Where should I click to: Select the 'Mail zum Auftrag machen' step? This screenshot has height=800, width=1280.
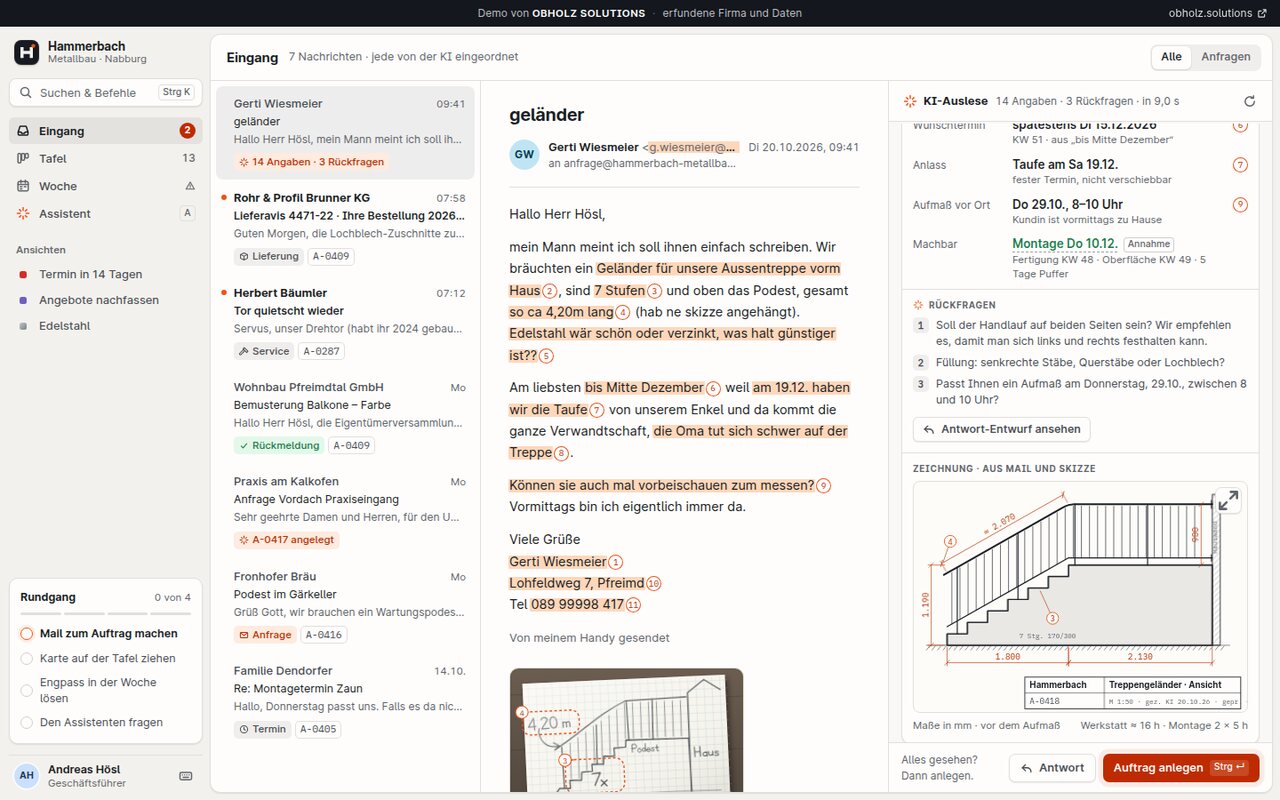tap(106, 633)
